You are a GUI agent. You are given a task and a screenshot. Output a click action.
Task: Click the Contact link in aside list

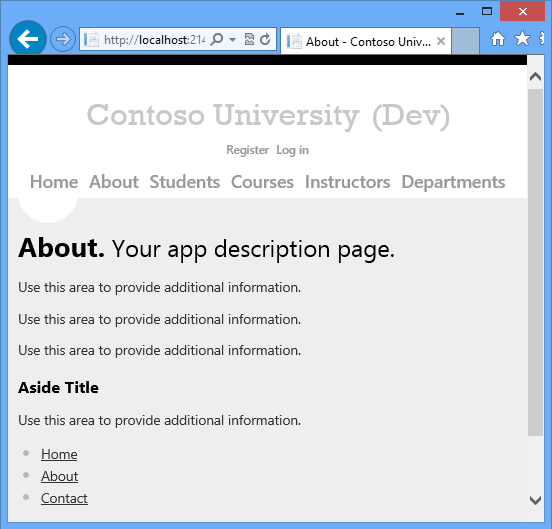pos(64,498)
